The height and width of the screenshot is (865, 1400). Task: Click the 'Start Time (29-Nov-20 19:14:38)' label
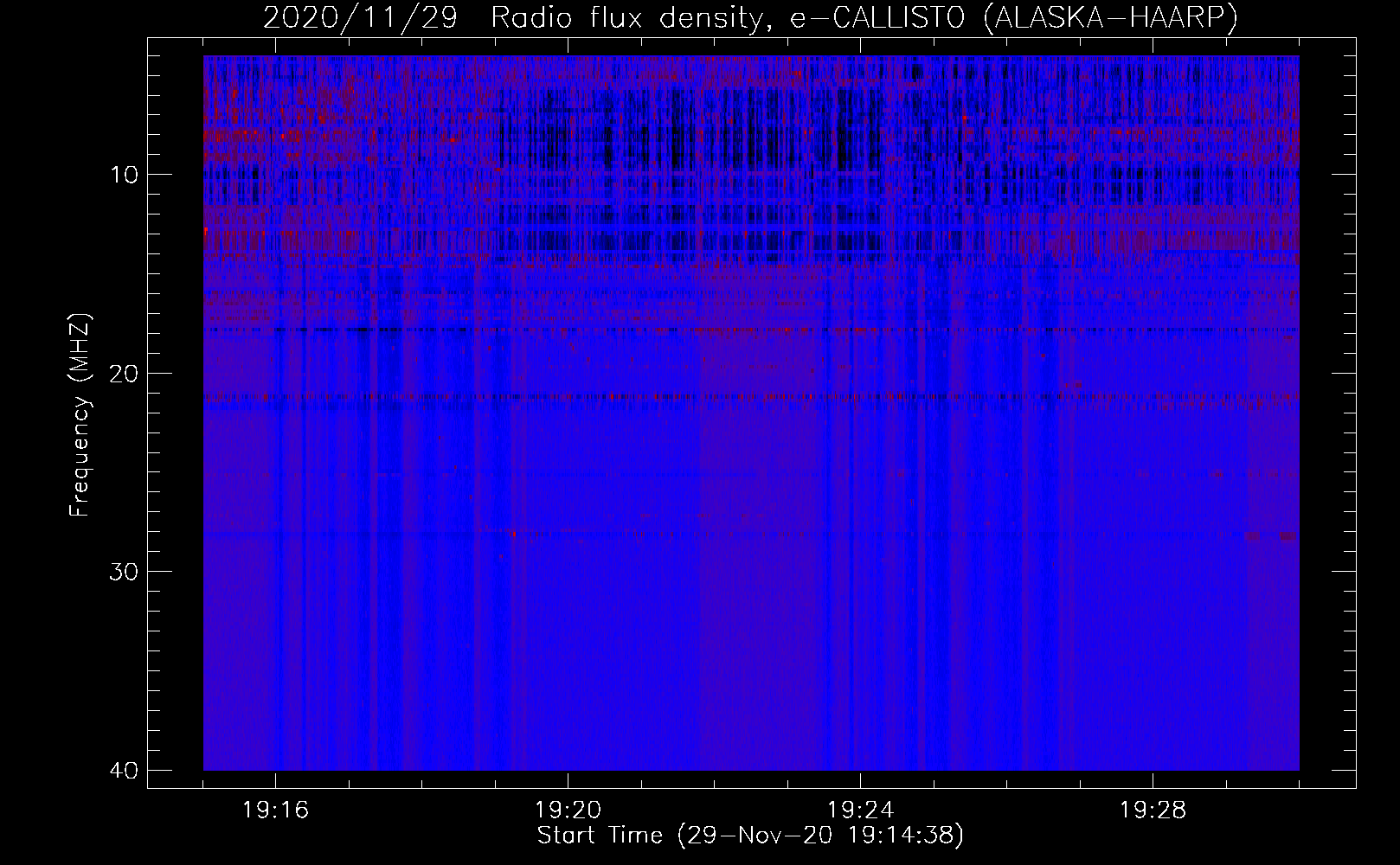[750, 836]
